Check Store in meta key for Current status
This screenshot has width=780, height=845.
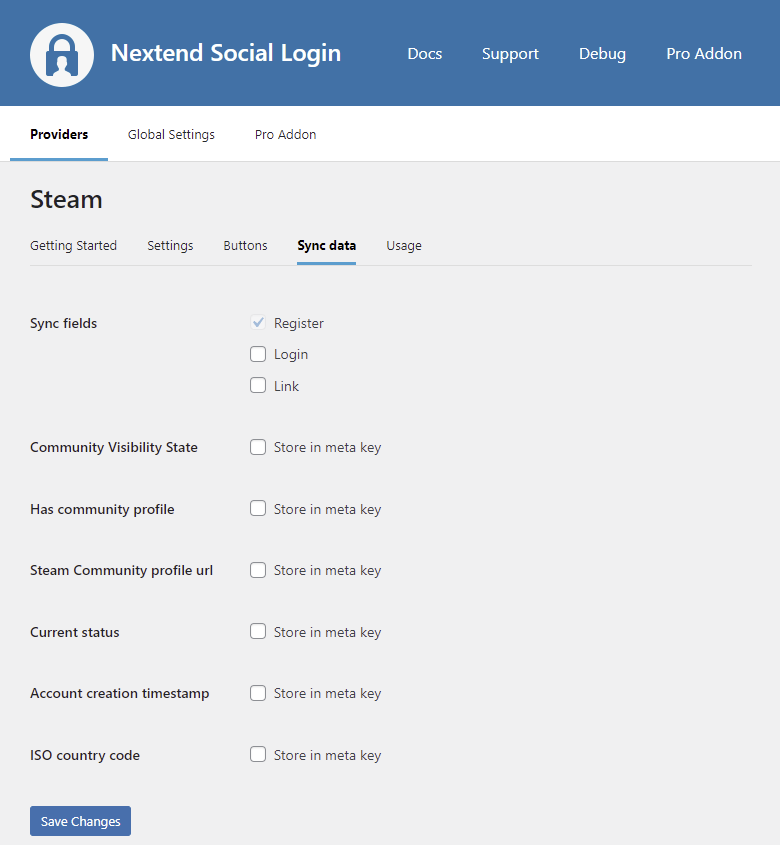[x=258, y=631]
